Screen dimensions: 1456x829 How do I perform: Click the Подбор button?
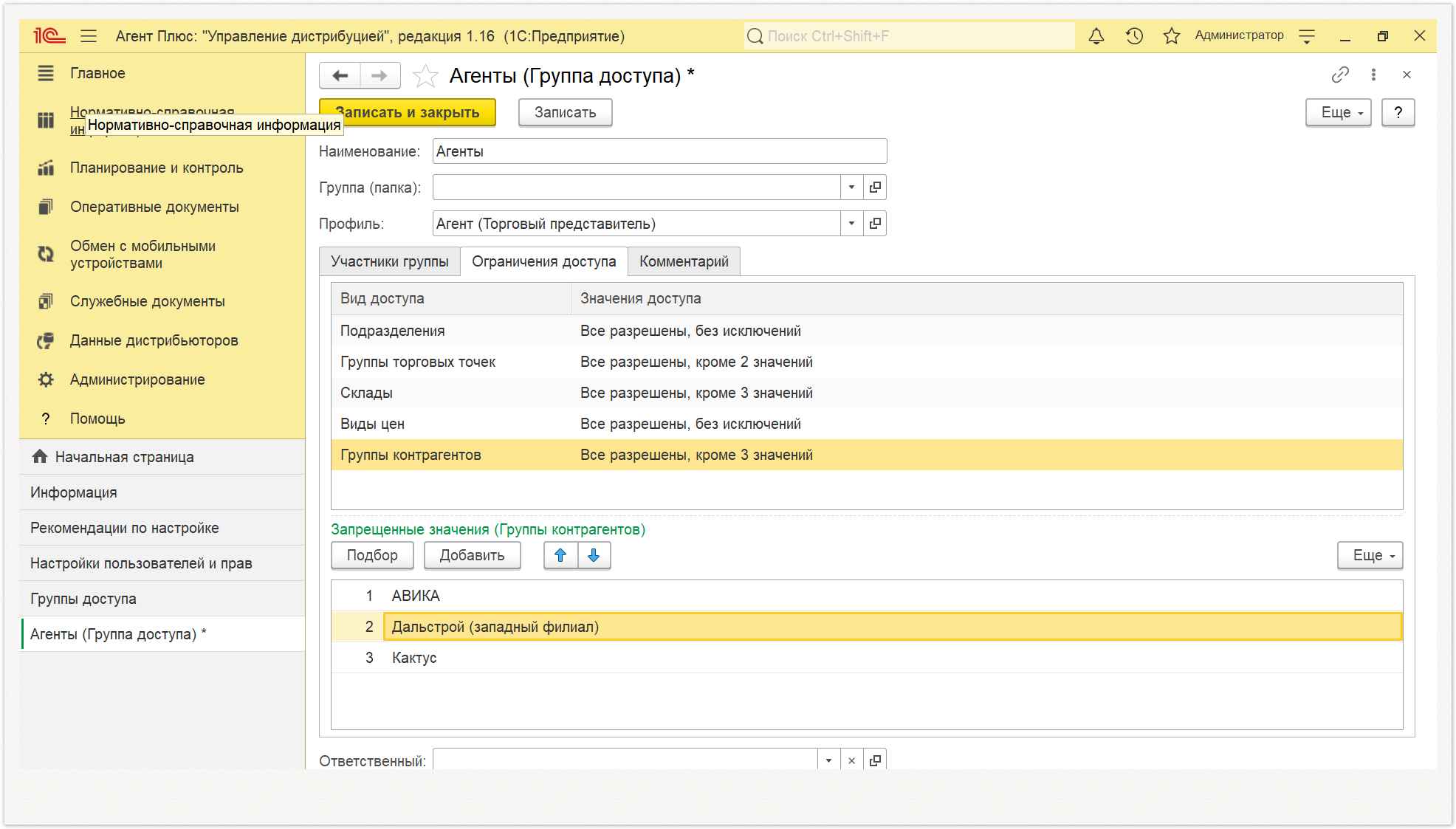(x=372, y=555)
